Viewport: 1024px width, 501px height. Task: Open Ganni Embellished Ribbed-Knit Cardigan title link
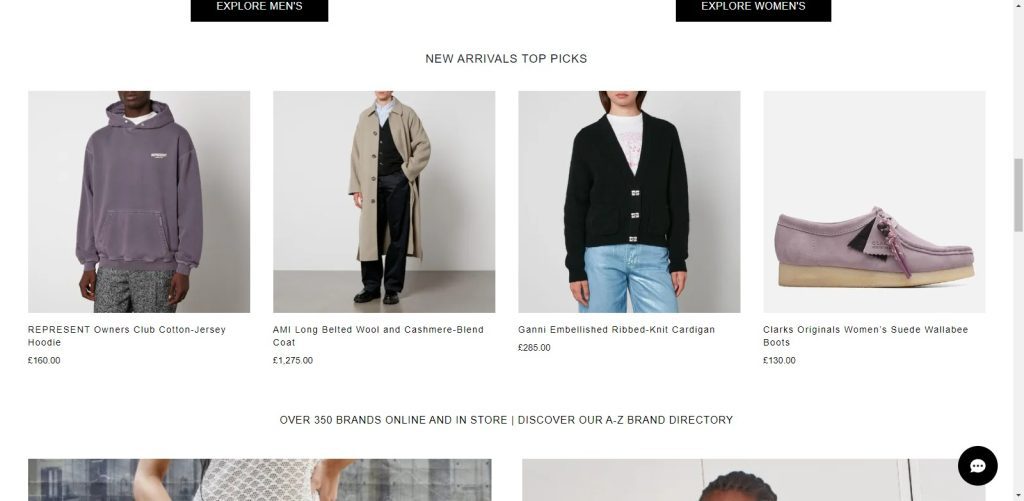[x=616, y=330]
